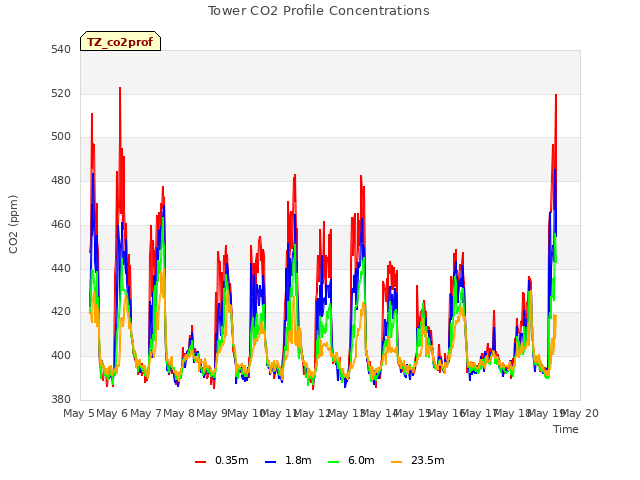Click the chart title Tower CO2 Profile Concentrations
The height and width of the screenshot is (480, 640).
pos(319,11)
